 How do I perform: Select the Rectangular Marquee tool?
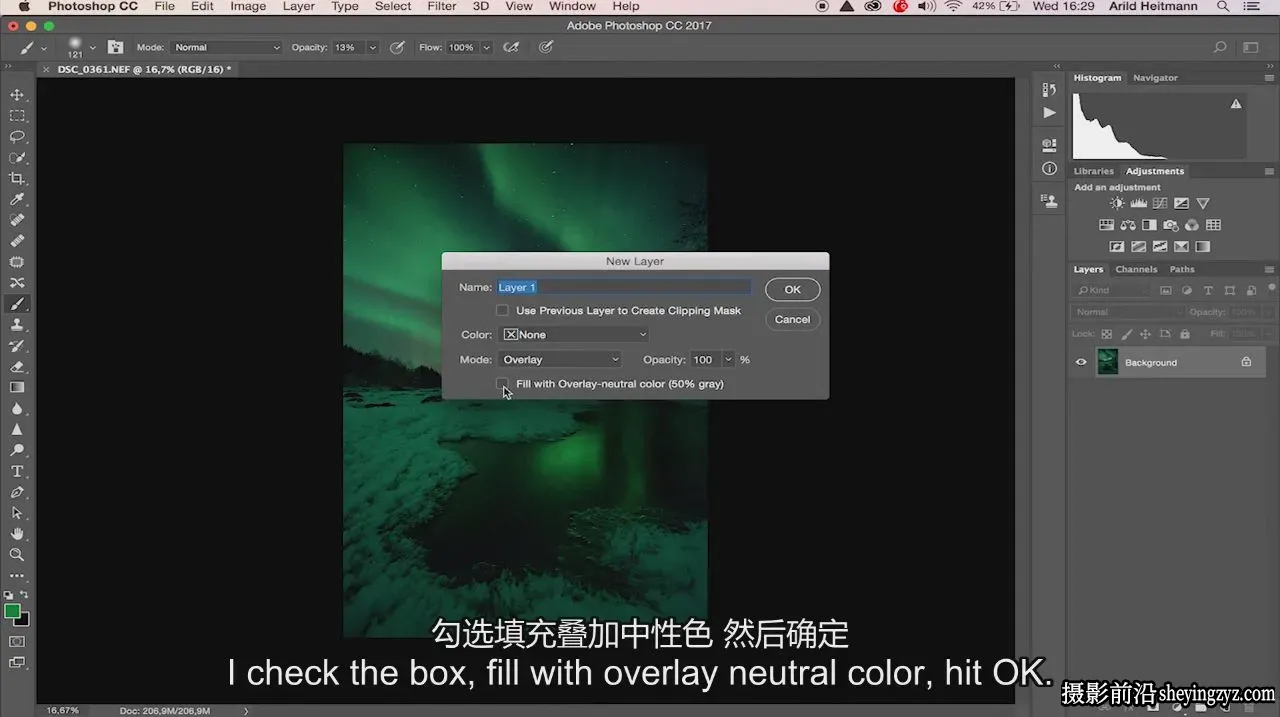click(x=17, y=116)
